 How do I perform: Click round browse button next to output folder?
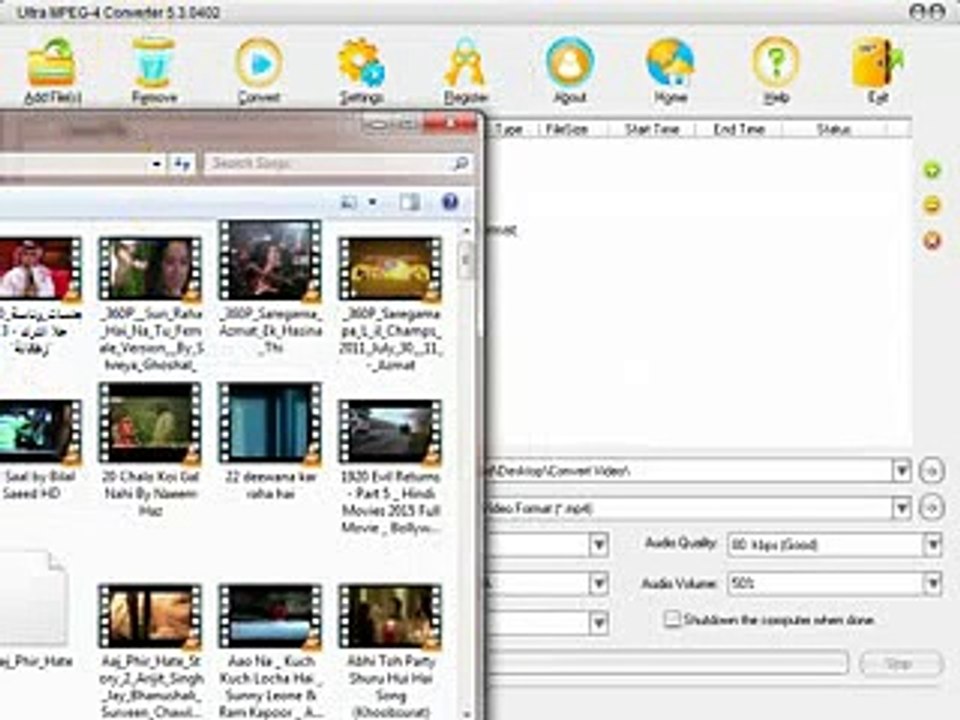[932, 471]
